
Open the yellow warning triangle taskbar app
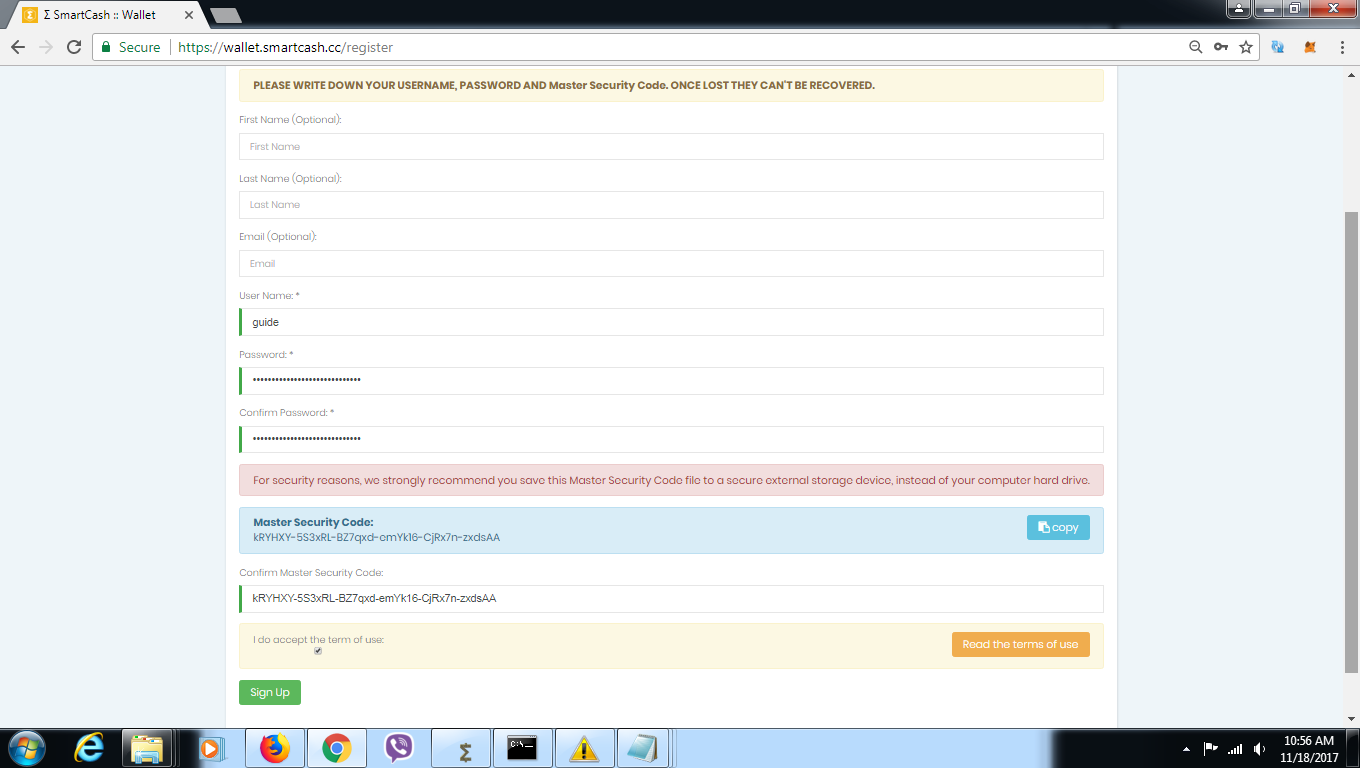tap(585, 748)
